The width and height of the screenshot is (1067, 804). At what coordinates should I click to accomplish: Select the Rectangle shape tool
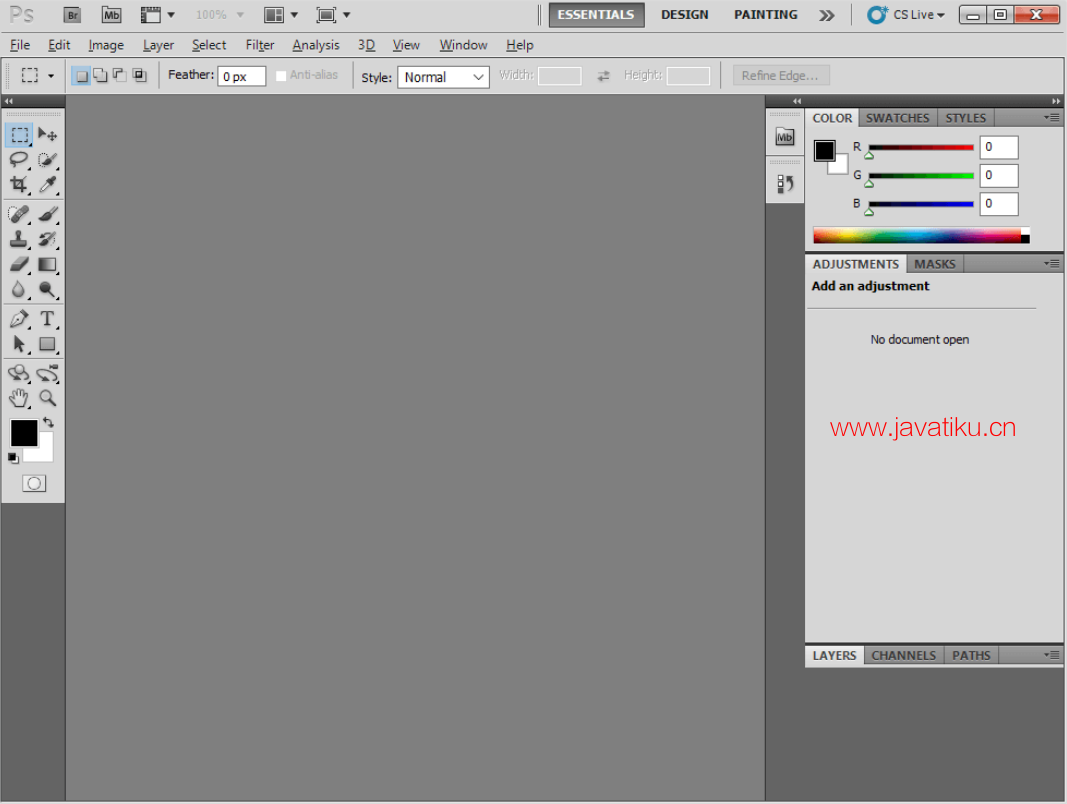coord(47,344)
